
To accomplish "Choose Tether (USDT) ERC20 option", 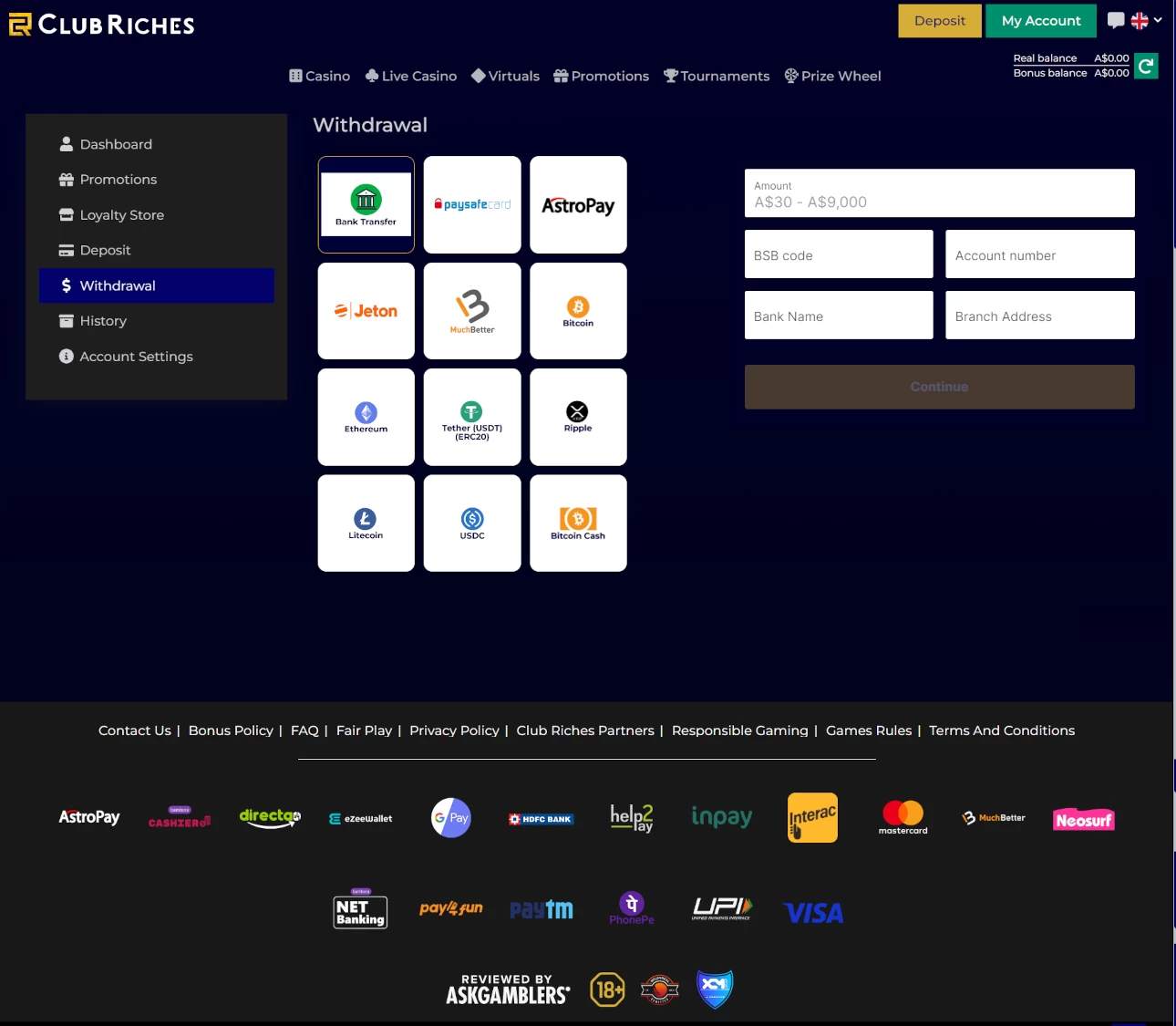I will [x=472, y=417].
